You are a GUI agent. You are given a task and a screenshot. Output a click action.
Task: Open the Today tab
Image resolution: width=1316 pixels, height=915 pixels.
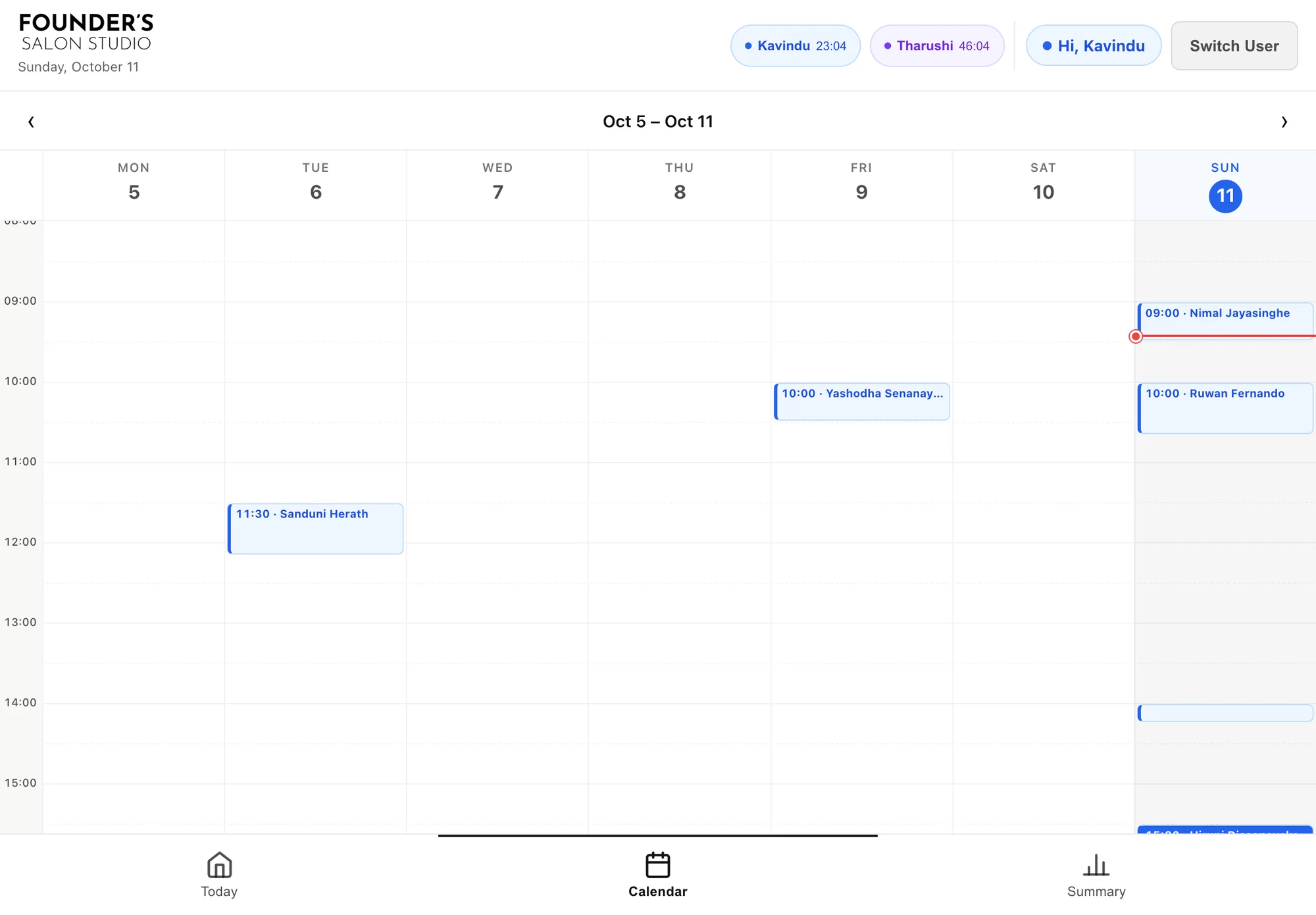click(x=219, y=875)
